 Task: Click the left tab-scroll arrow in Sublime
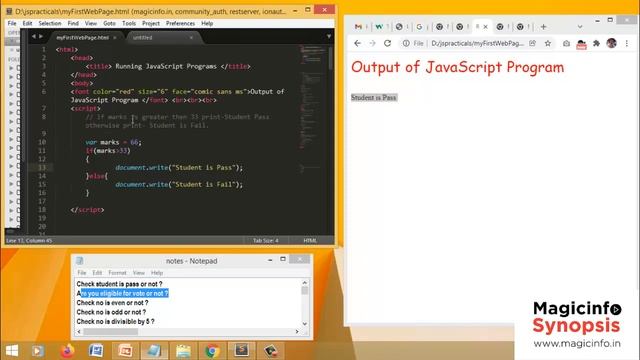pos(33,37)
